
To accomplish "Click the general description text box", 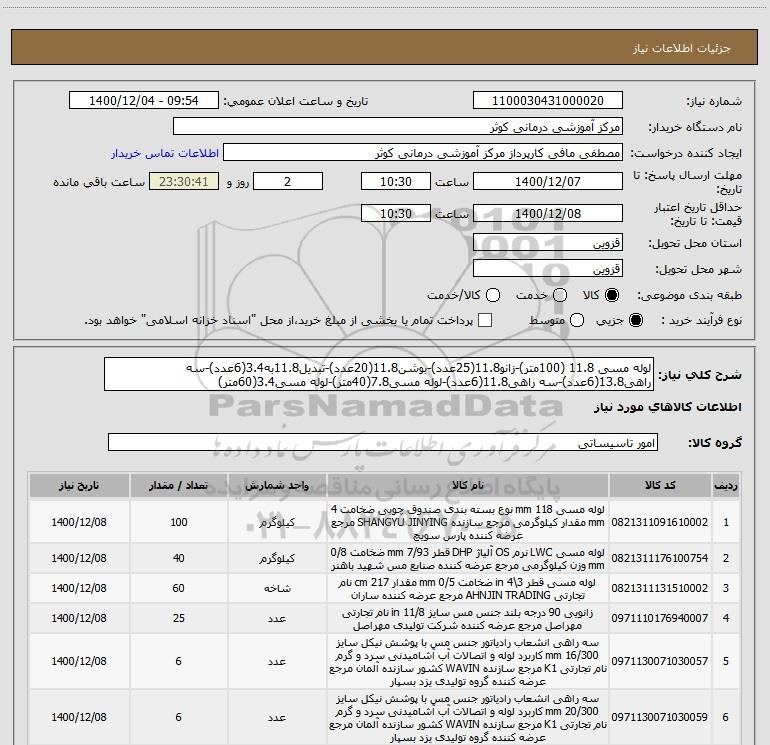I will [379, 375].
